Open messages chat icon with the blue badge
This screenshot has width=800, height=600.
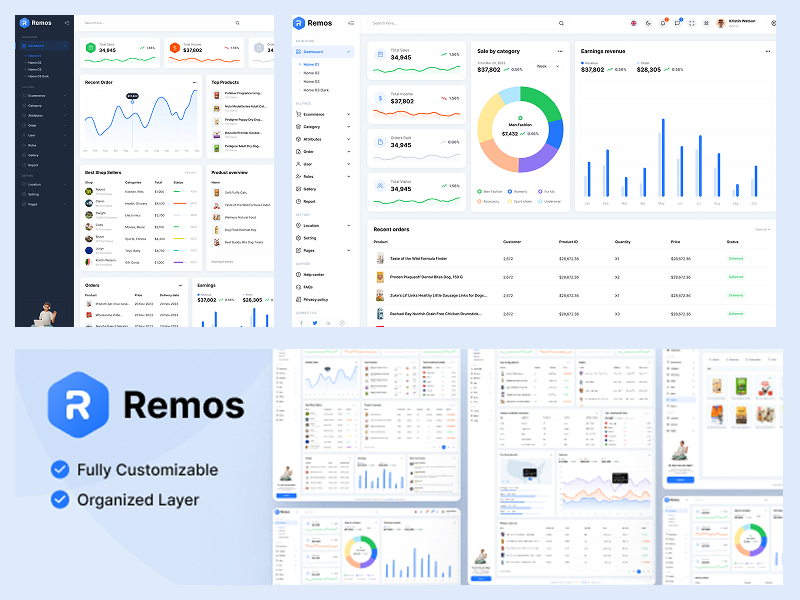coord(678,23)
